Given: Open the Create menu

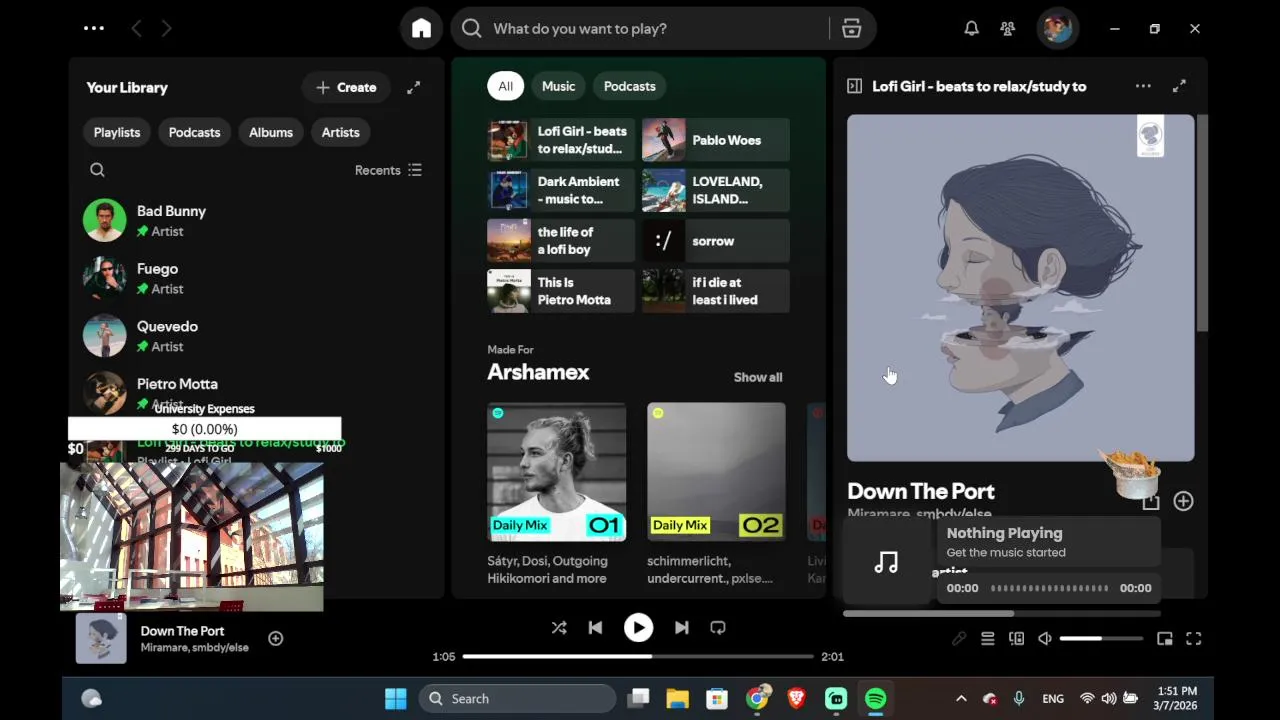Looking at the screenshot, I should click(346, 87).
